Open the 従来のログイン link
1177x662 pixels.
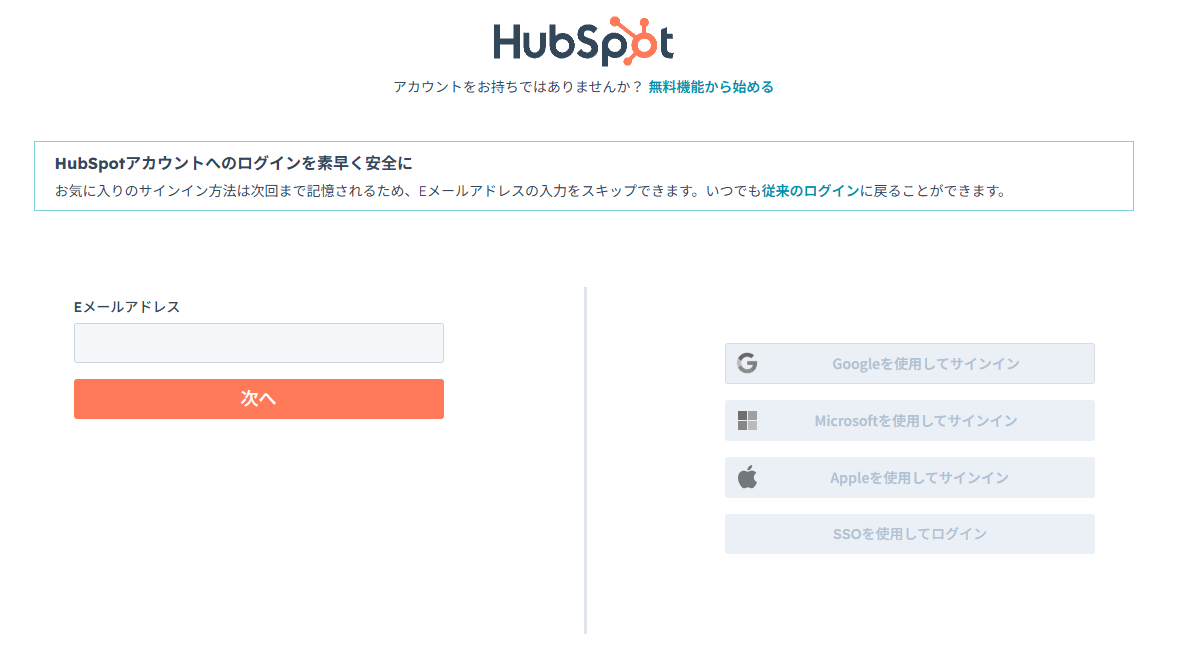[x=810, y=191]
